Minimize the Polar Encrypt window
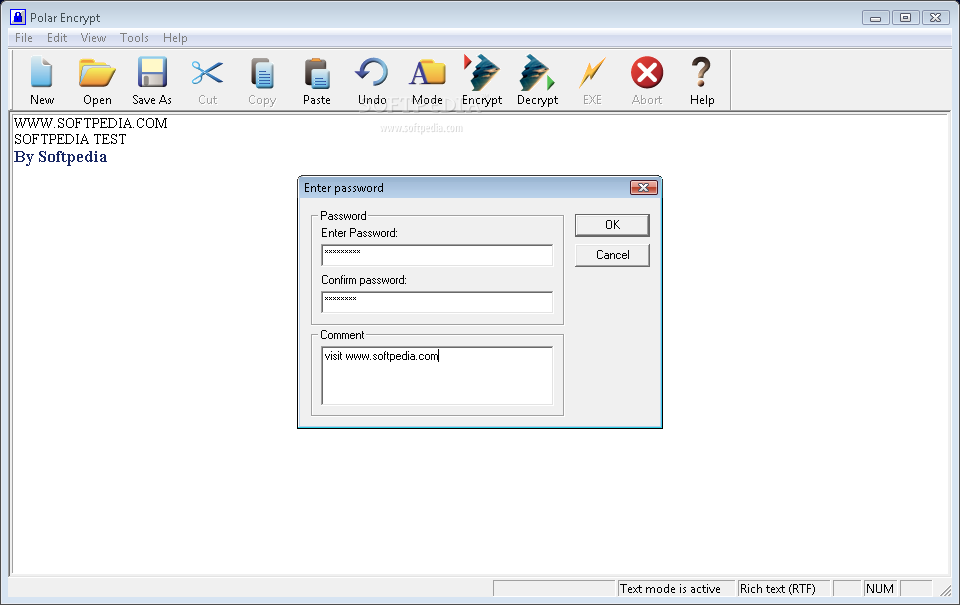The height and width of the screenshot is (605, 960). pos(876,18)
